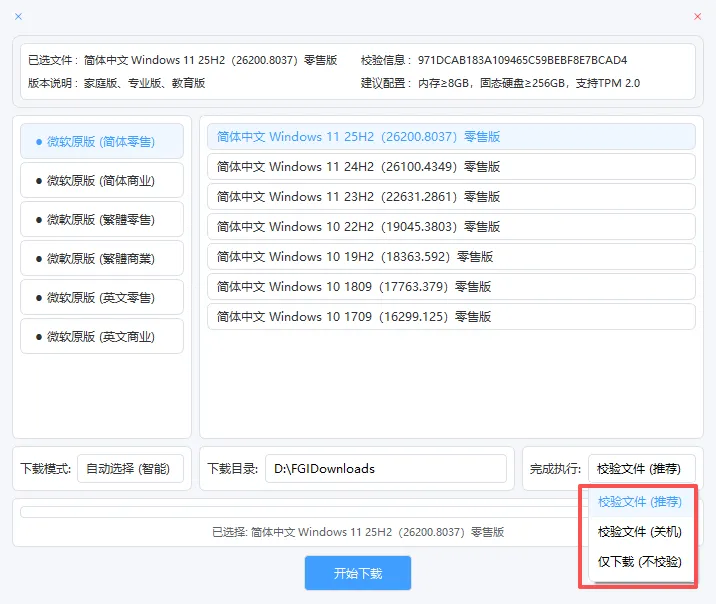Choose 简体中文 Windows 11 24H2 (26100.4349)

451,167
